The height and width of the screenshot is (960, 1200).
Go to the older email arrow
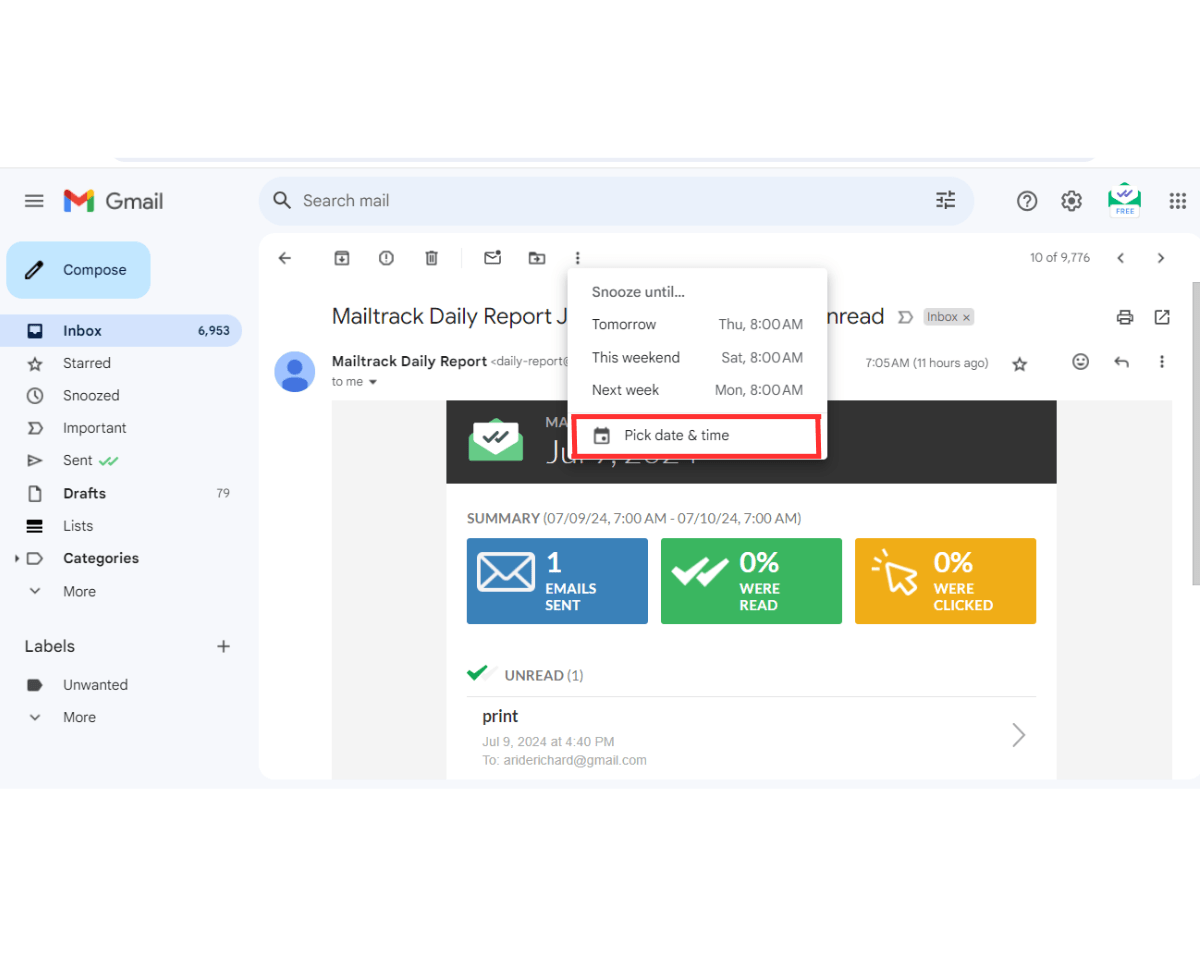[x=1161, y=258]
